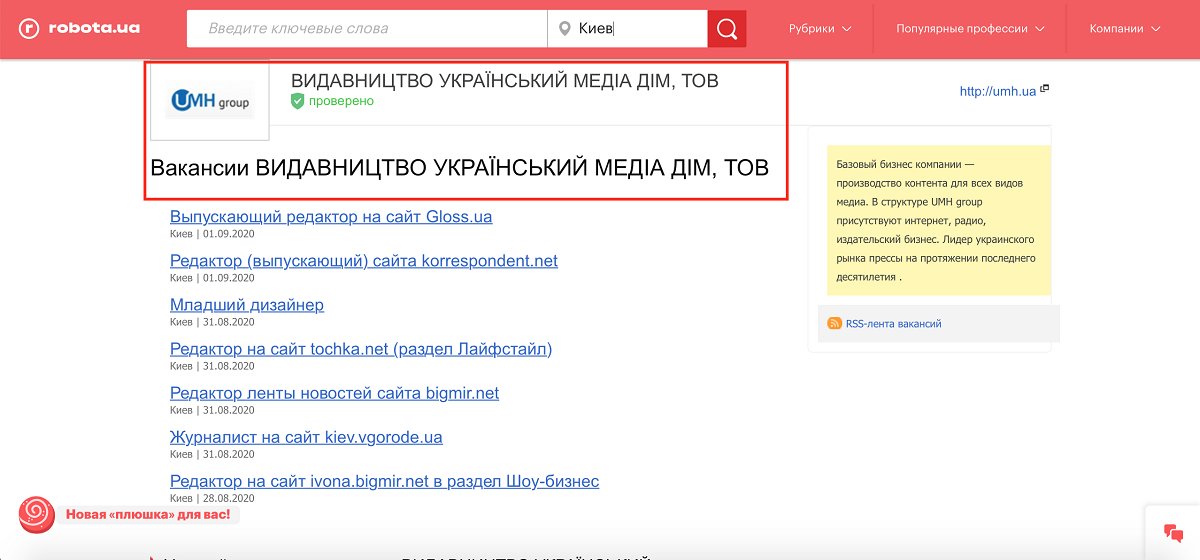Open the chat bubble icon
Screen dimensions: 1200x560
pyautogui.click(x=1173, y=532)
